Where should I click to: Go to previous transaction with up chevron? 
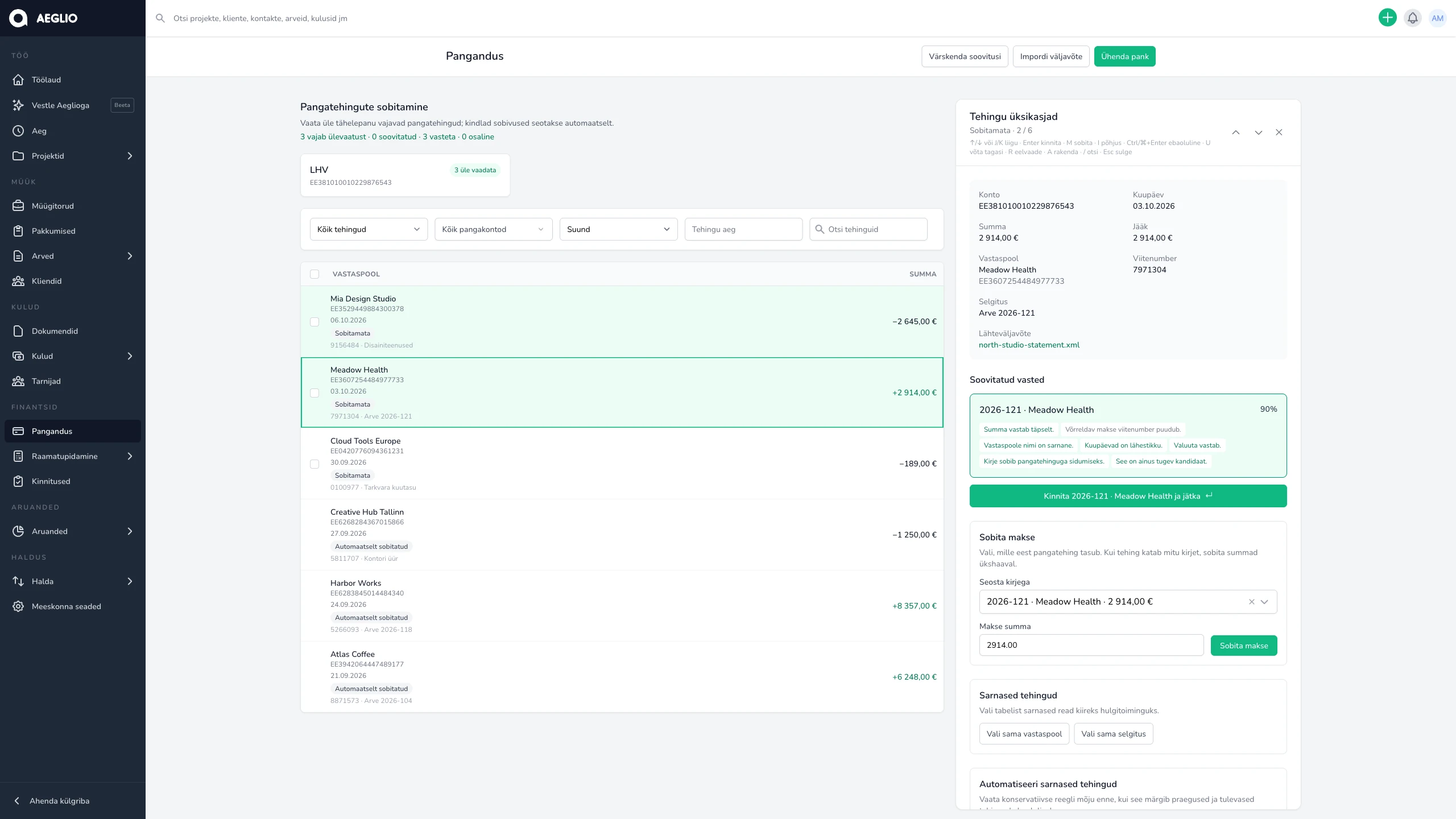[1236, 133]
